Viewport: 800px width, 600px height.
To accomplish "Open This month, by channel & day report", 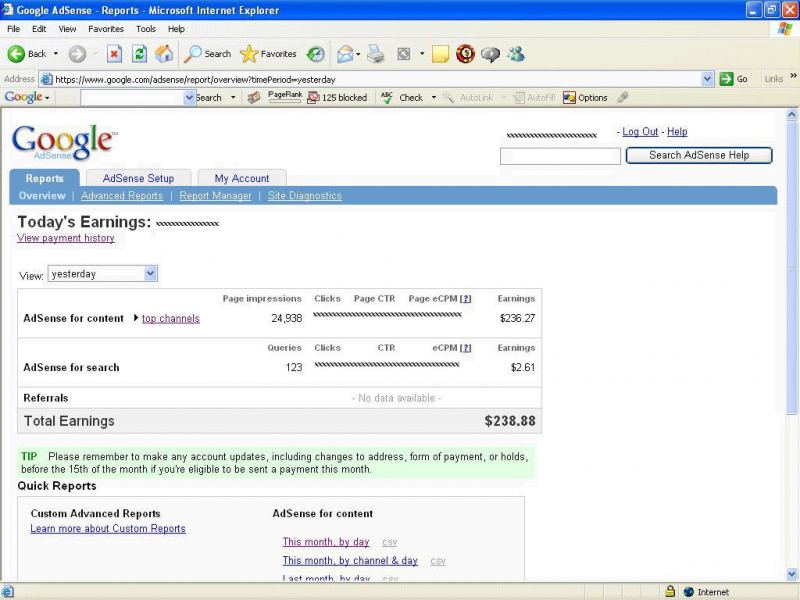I will point(350,560).
